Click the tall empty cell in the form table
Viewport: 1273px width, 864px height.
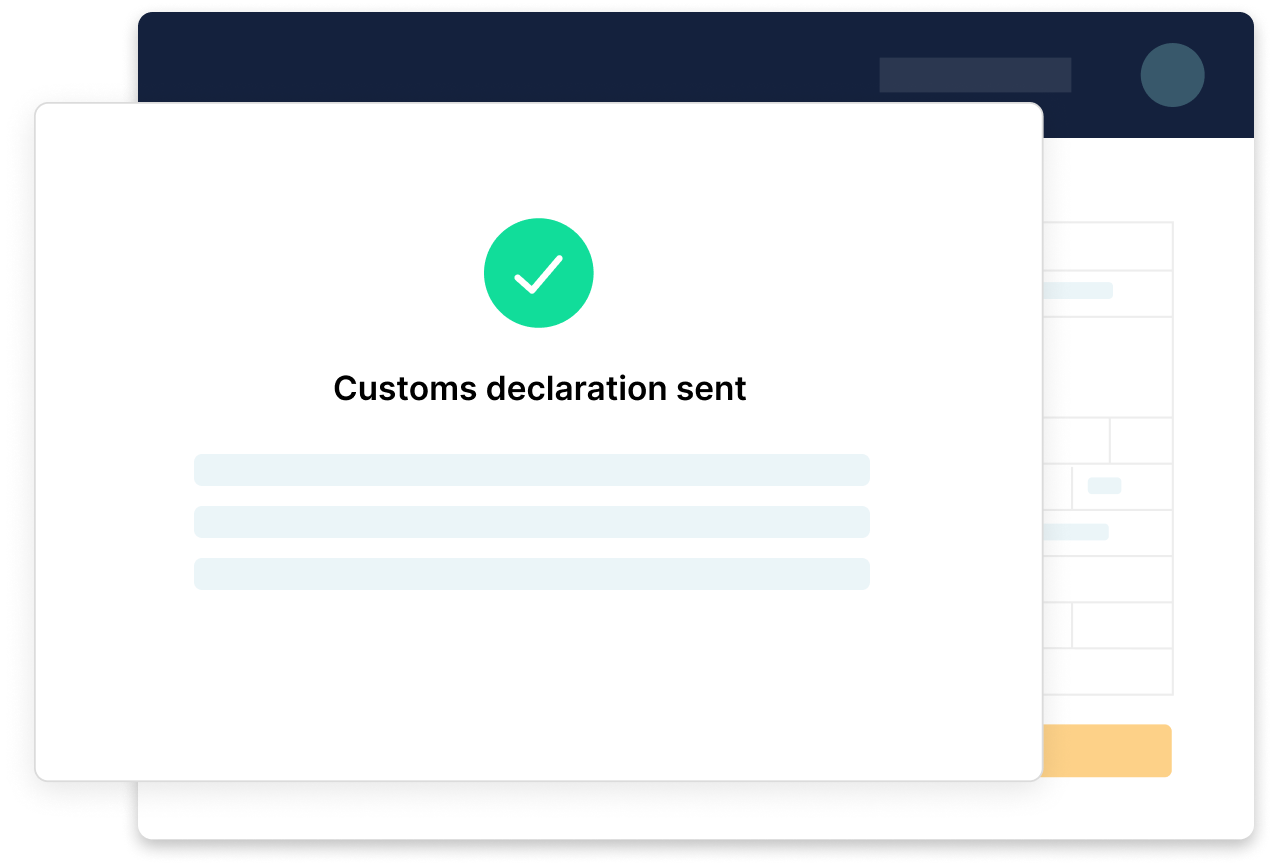[1107, 367]
